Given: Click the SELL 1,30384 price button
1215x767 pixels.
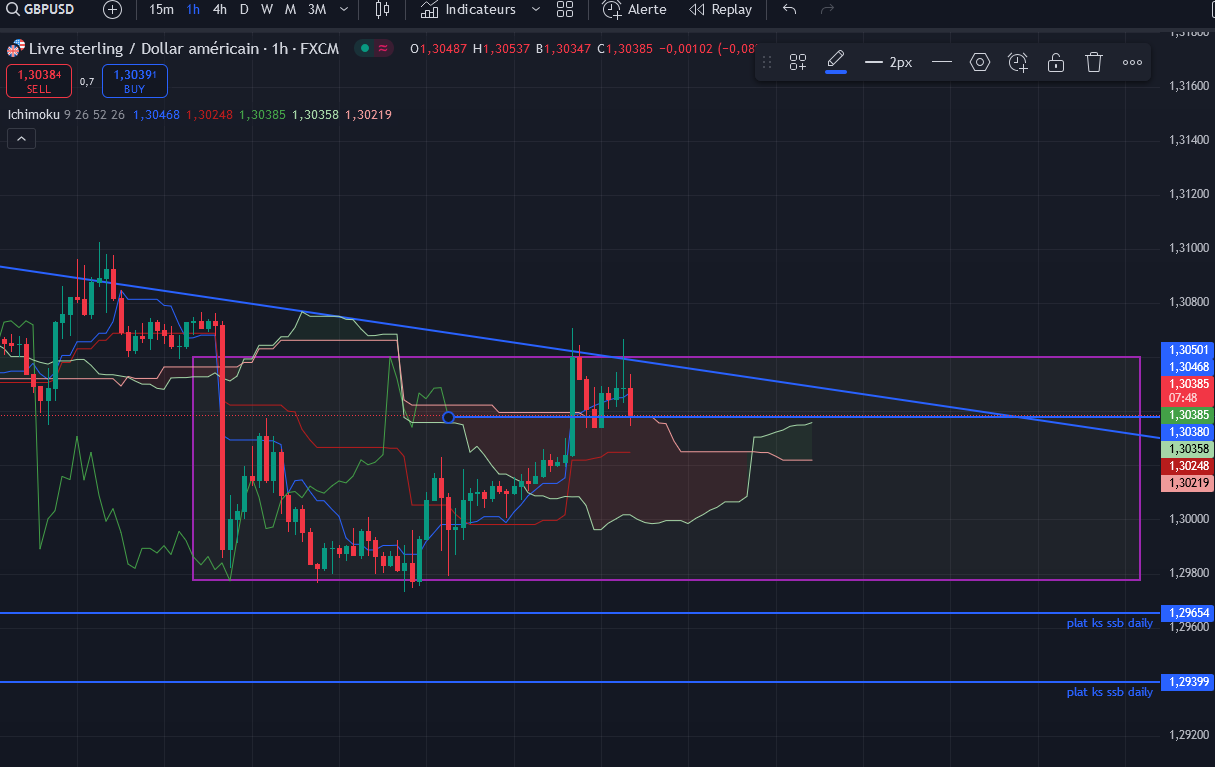Looking at the screenshot, I should coord(39,80).
